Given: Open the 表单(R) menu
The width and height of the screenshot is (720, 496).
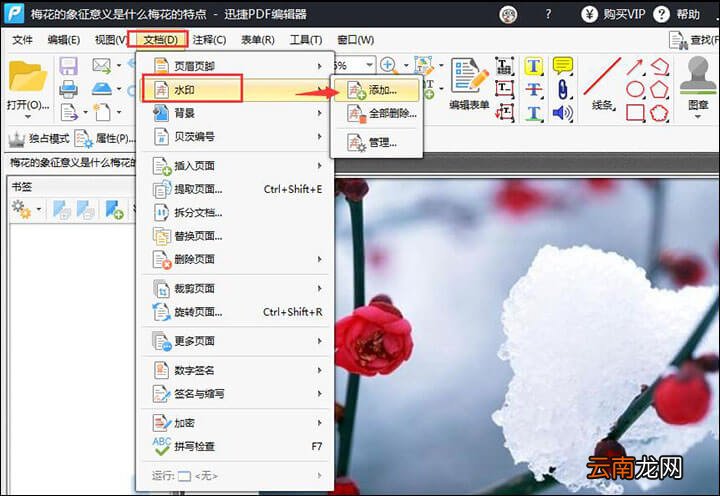Looking at the screenshot, I should pos(258,40).
